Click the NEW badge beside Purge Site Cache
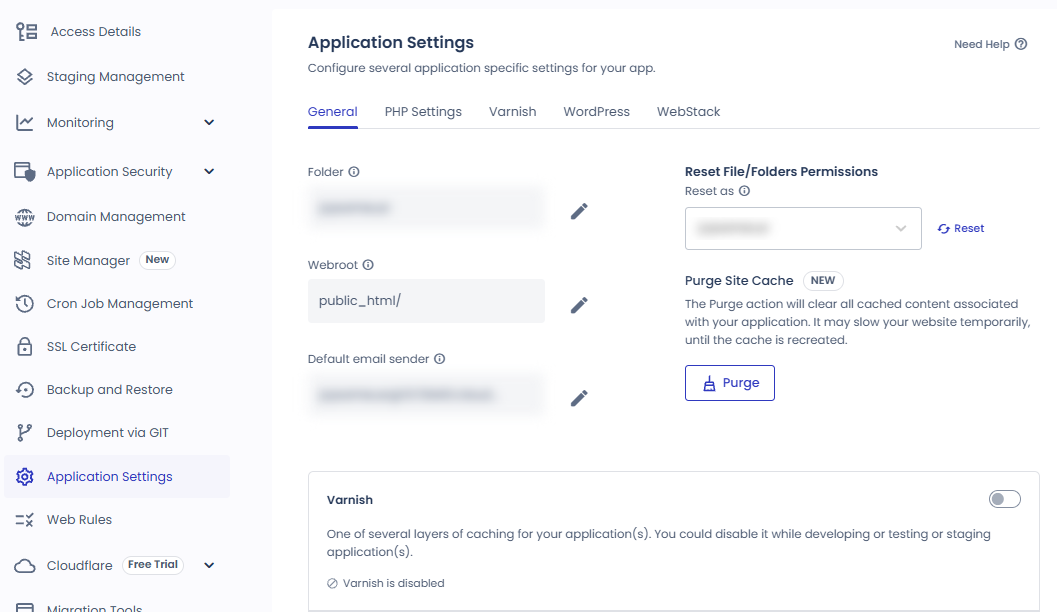 [x=822, y=280]
